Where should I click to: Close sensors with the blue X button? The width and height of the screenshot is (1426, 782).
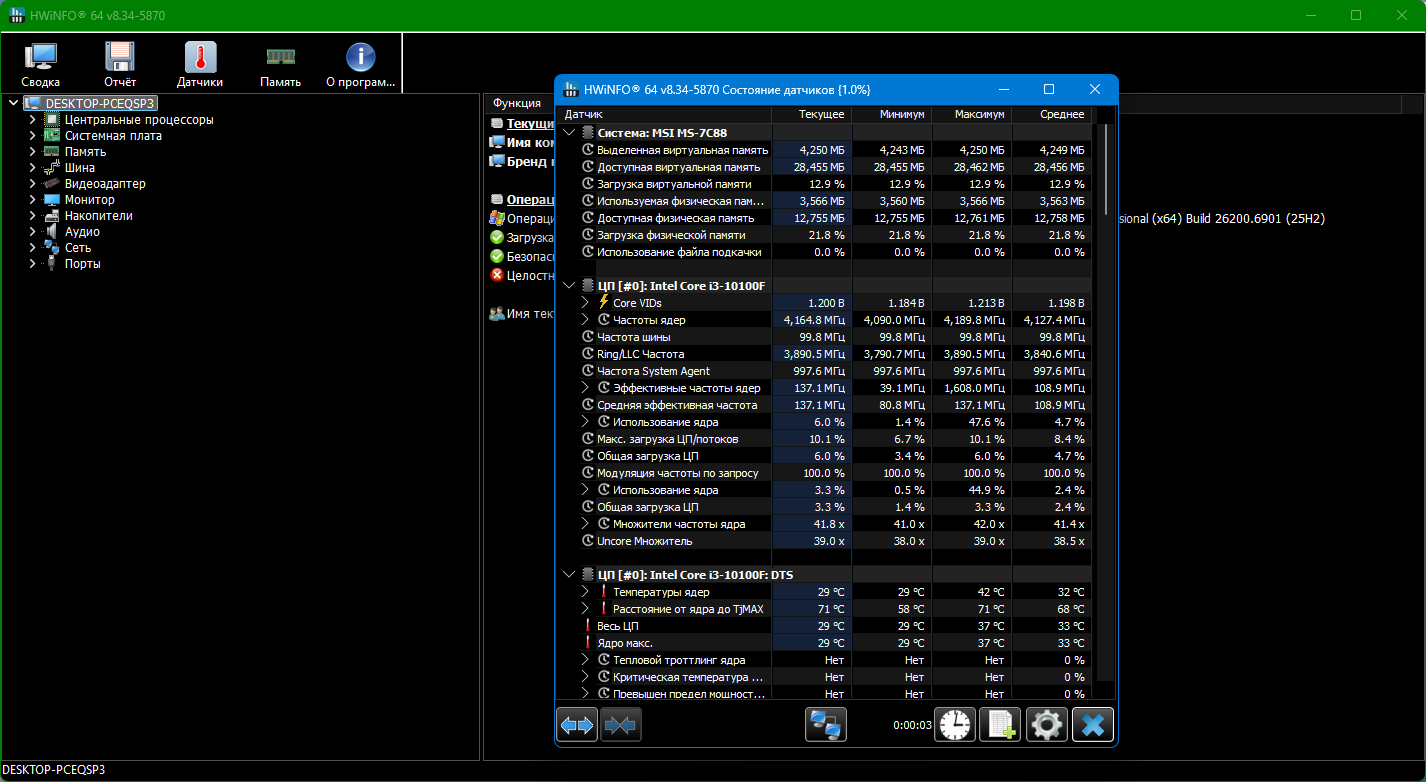point(1093,724)
